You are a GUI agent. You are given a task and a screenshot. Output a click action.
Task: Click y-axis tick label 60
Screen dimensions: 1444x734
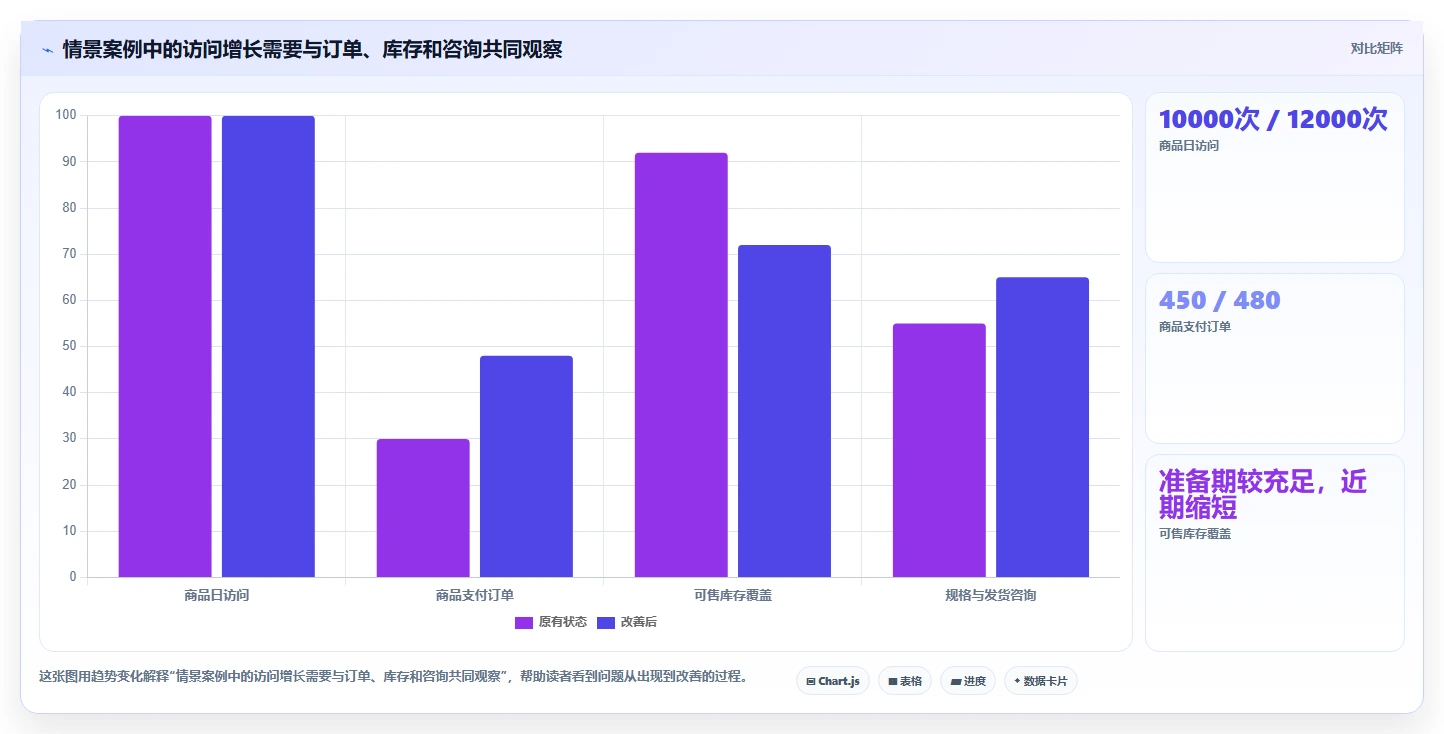tap(69, 300)
